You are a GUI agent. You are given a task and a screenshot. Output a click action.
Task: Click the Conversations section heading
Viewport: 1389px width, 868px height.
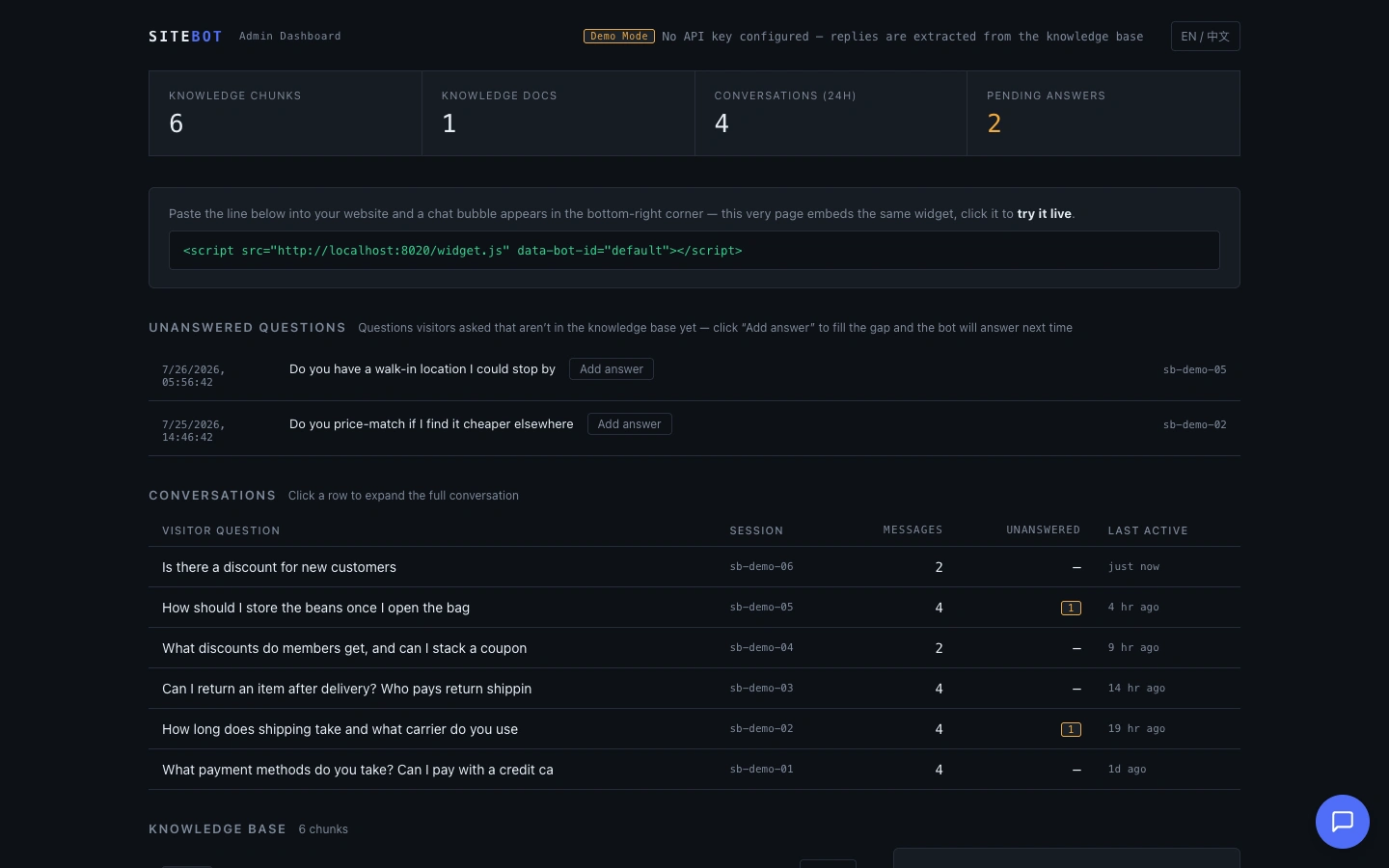pos(212,496)
